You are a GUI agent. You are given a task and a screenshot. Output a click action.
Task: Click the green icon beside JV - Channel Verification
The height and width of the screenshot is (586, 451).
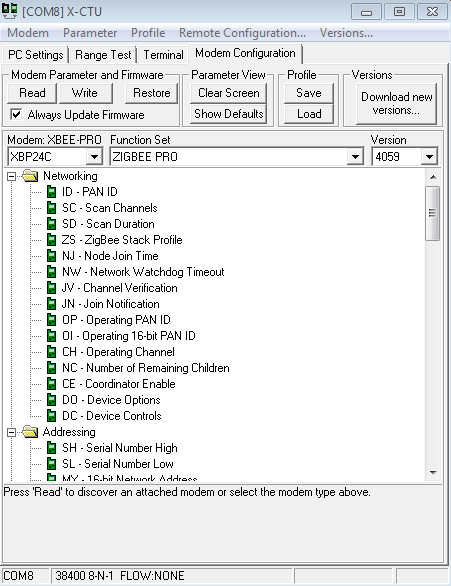[51, 288]
